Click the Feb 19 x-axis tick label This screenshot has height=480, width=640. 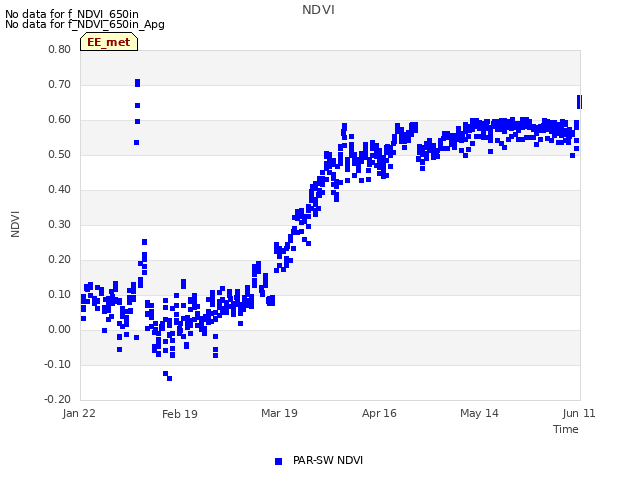[180, 414]
